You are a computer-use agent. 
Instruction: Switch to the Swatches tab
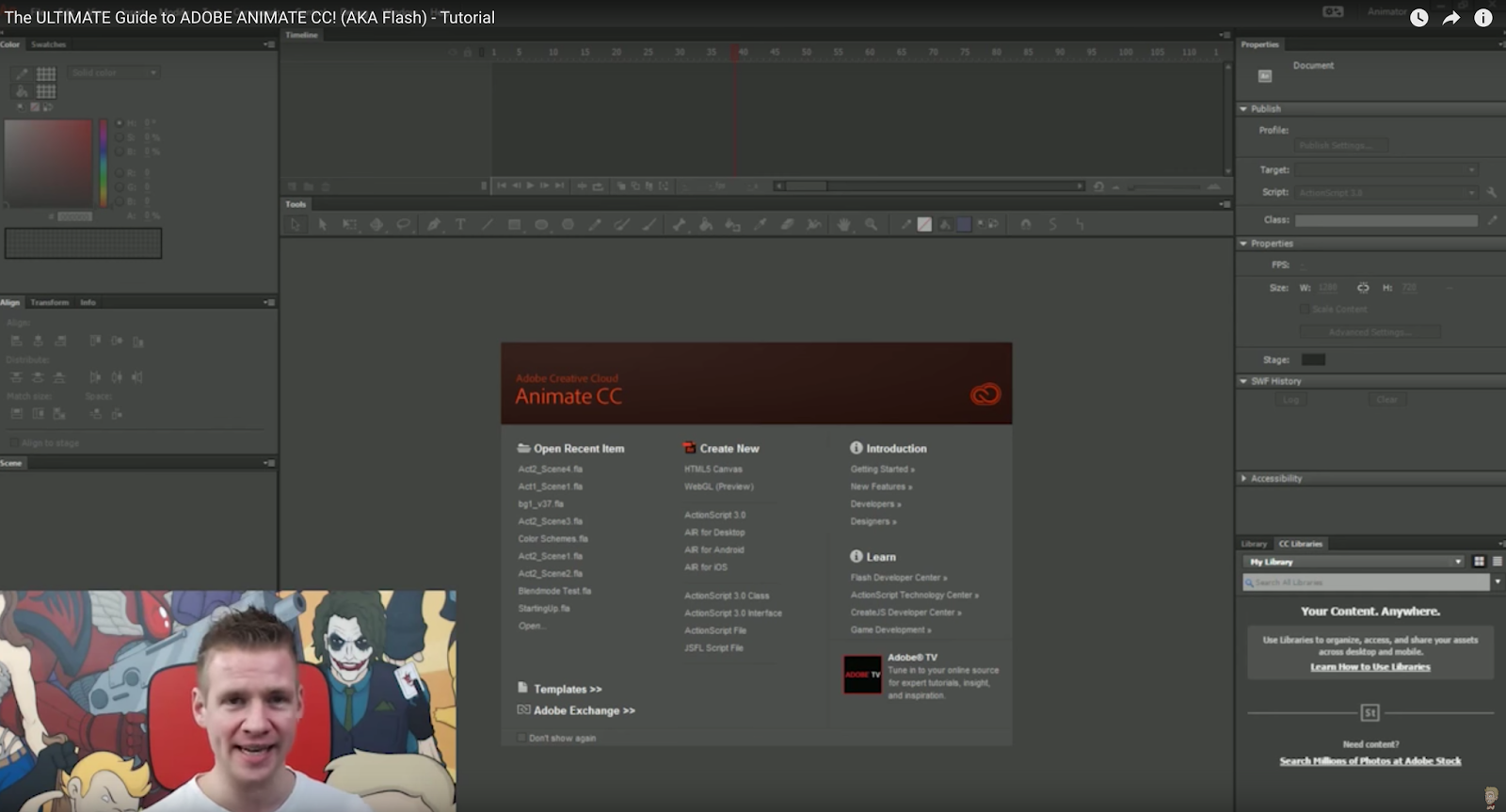point(49,44)
